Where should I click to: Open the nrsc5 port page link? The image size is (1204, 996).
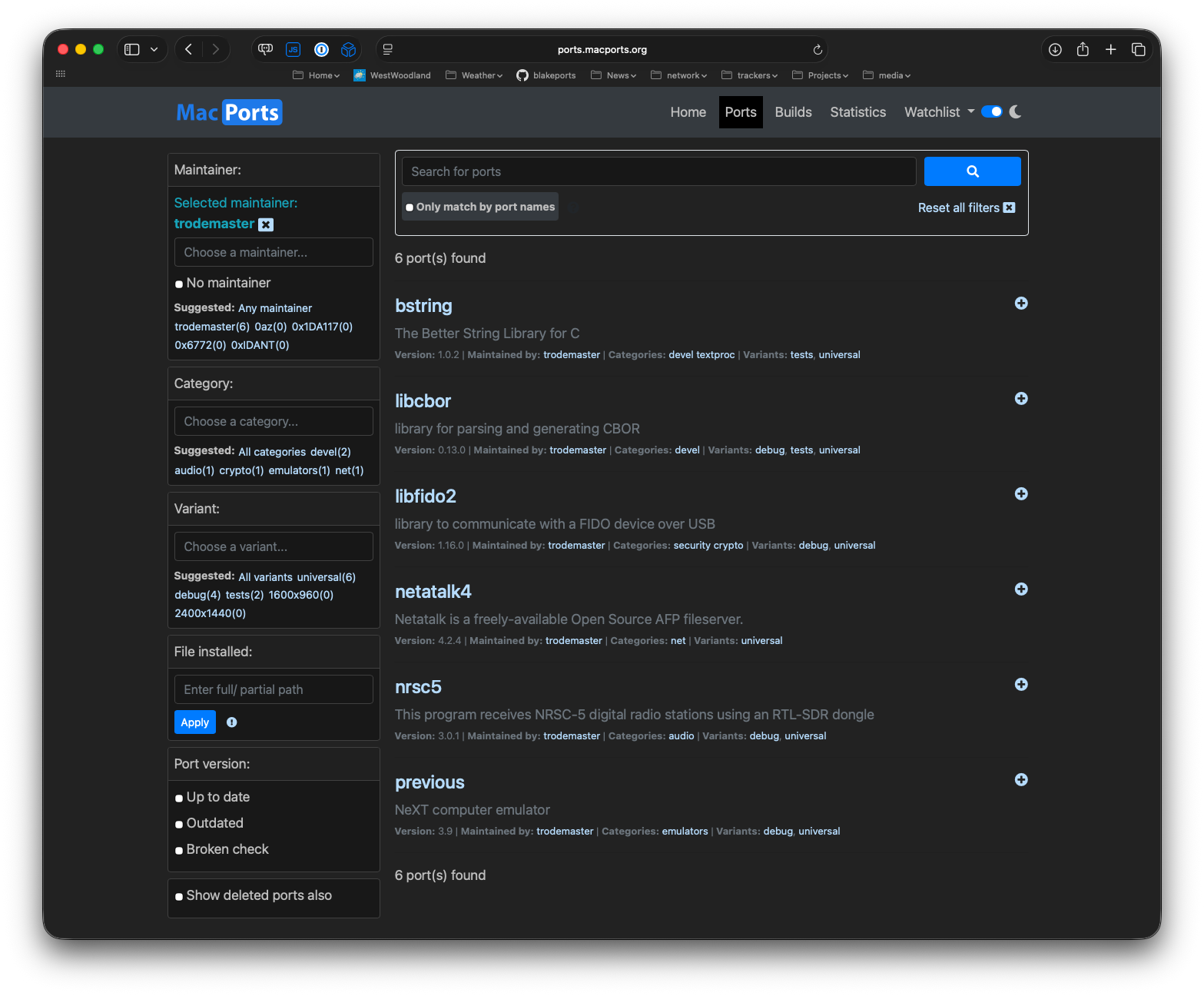418,686
